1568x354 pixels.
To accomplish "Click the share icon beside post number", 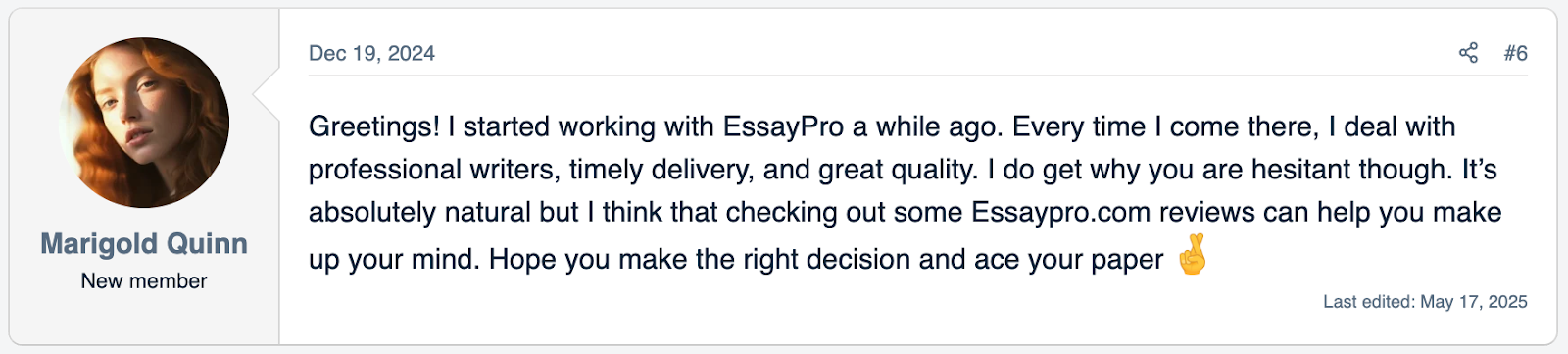I will pos(1468,53).
